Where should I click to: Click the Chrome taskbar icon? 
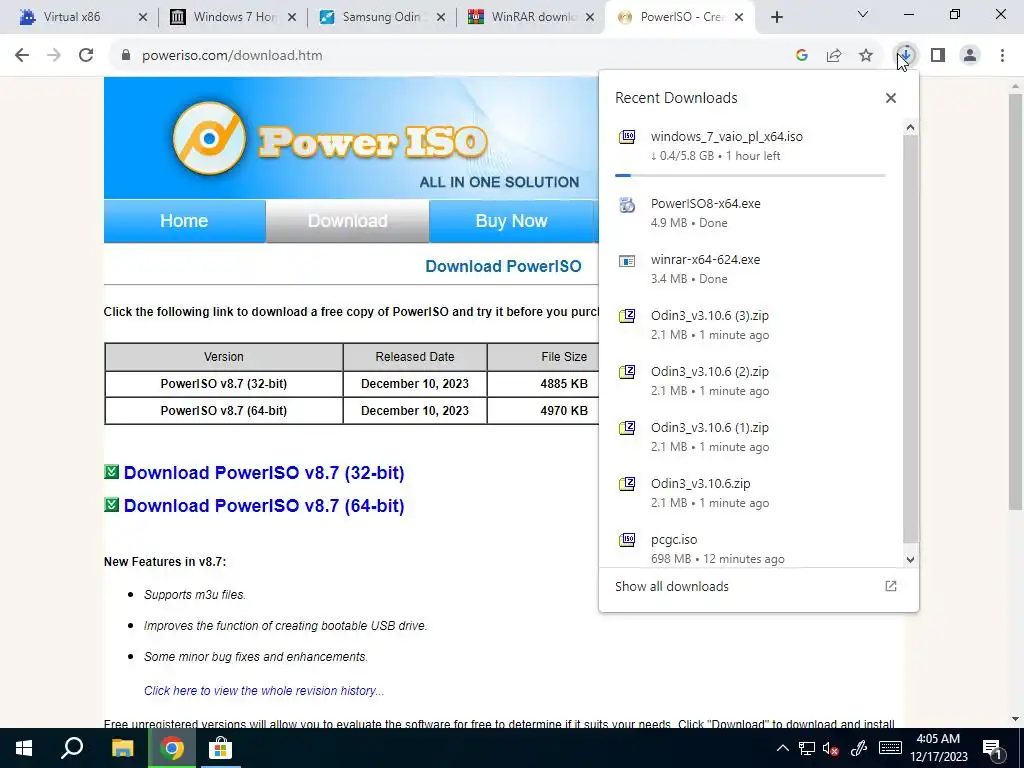coord(171,748)
